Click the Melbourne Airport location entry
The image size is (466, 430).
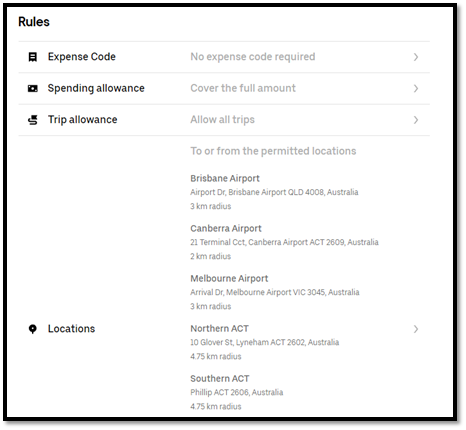(275, 292)
